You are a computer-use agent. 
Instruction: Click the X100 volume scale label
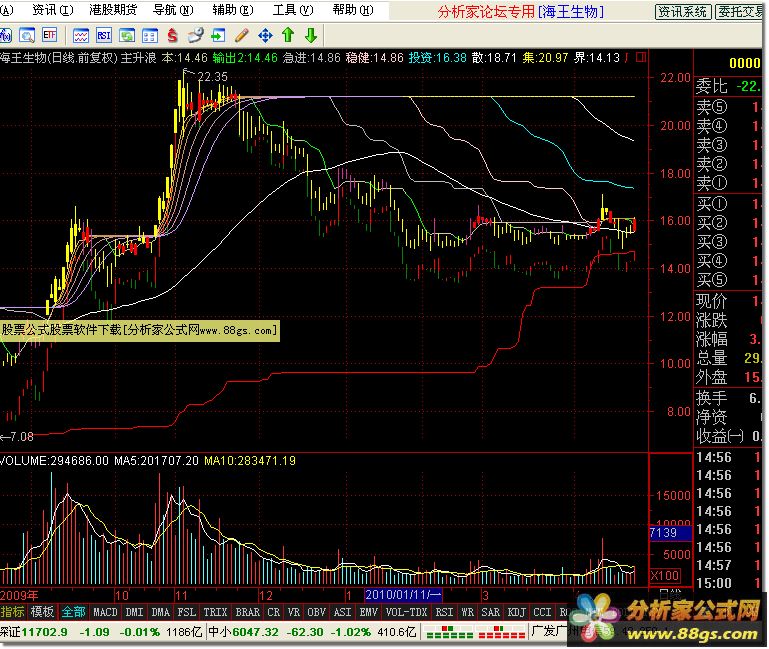[x=665, y=575]
